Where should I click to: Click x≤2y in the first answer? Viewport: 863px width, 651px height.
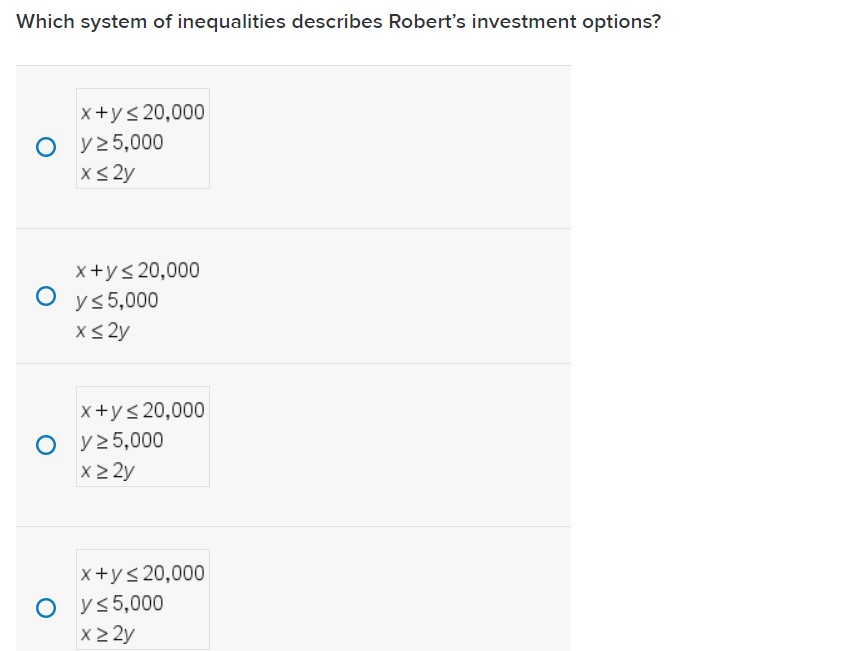pyautogui.click(x=107, y=172)
